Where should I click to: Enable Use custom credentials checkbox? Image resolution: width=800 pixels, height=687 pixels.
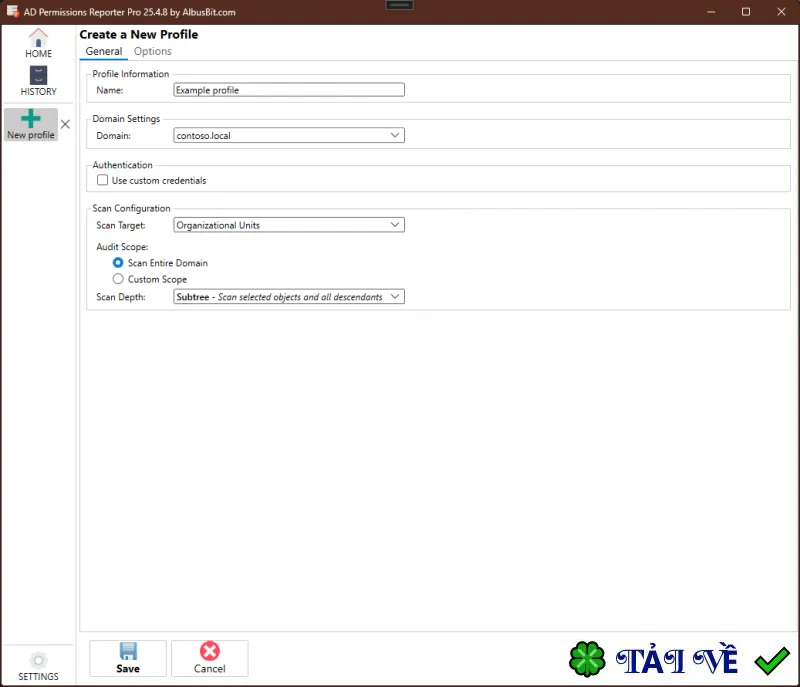103,180
